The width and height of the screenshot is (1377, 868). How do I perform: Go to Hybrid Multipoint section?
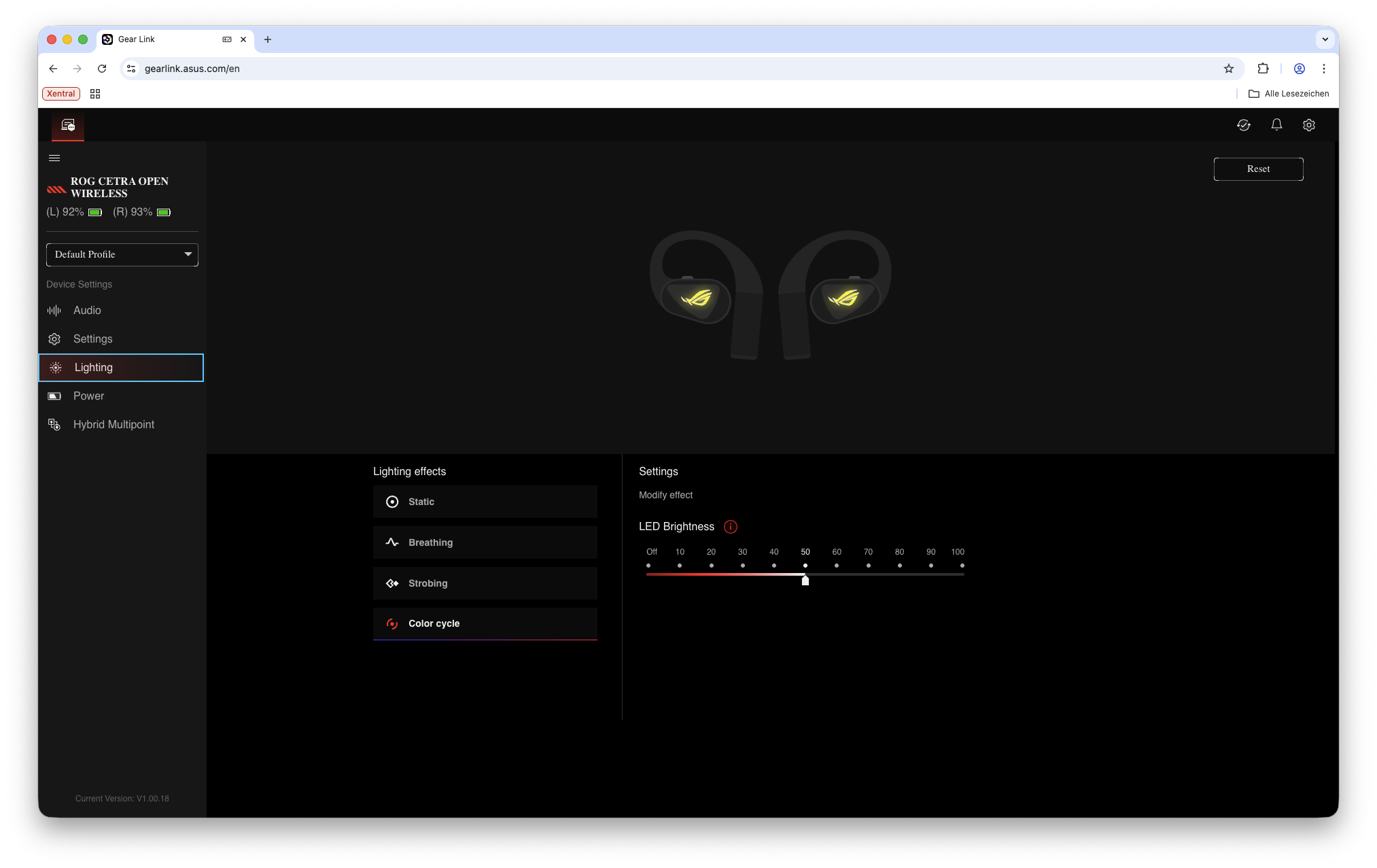114,425
